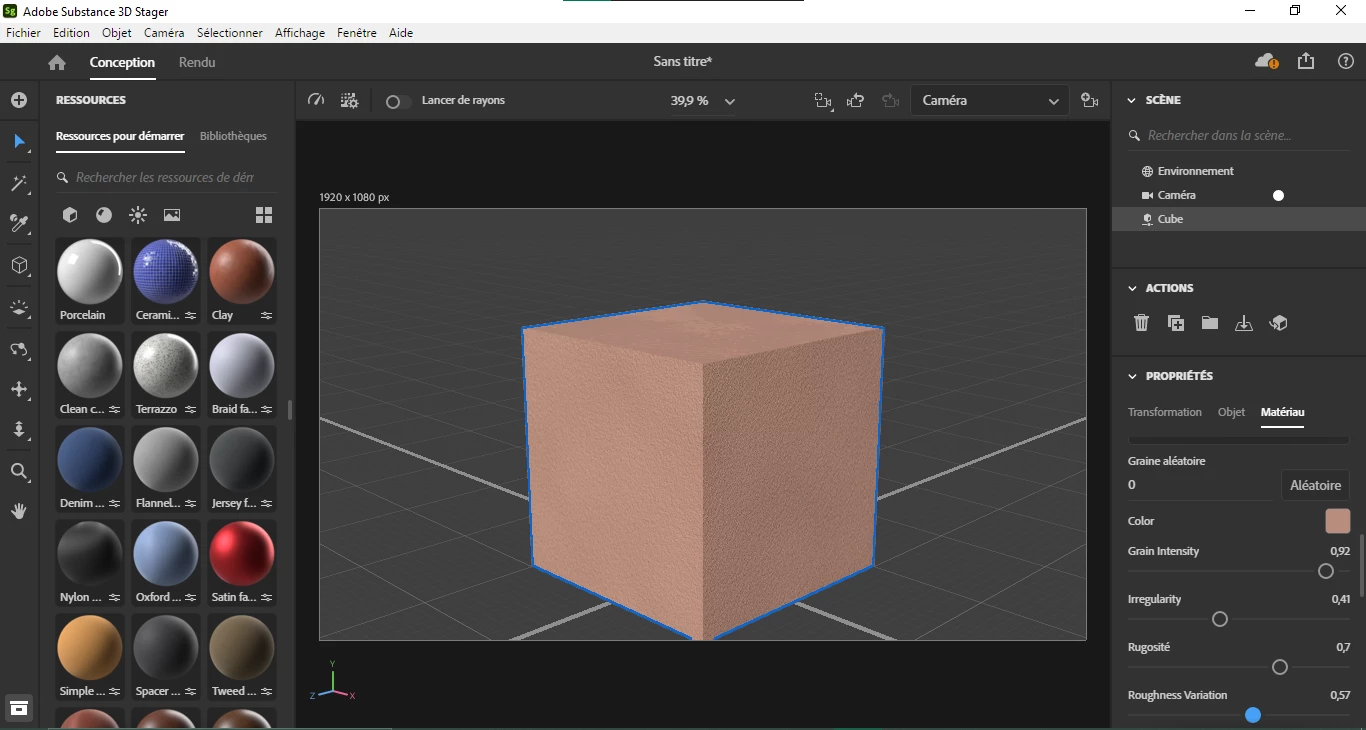The height and width of the screenshot is (730, 1366).
Task: Open Tweed material options icon
Action: point(267,692)
